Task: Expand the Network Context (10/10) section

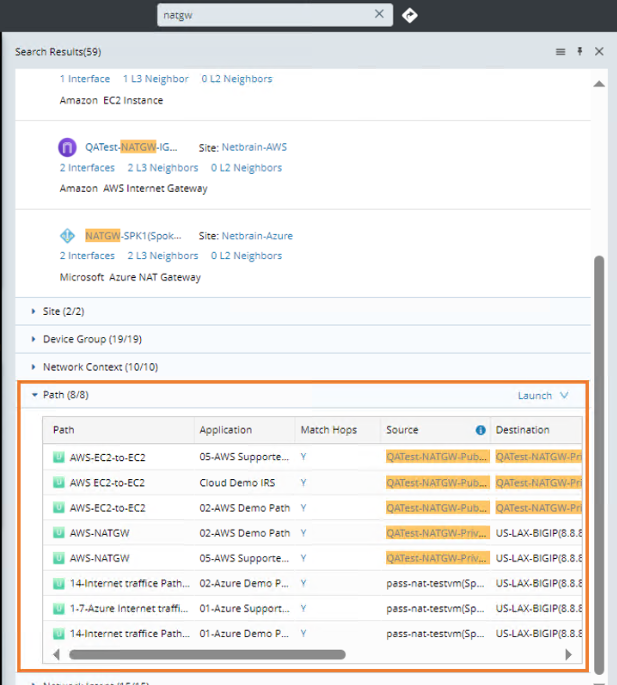Action: 34,367
